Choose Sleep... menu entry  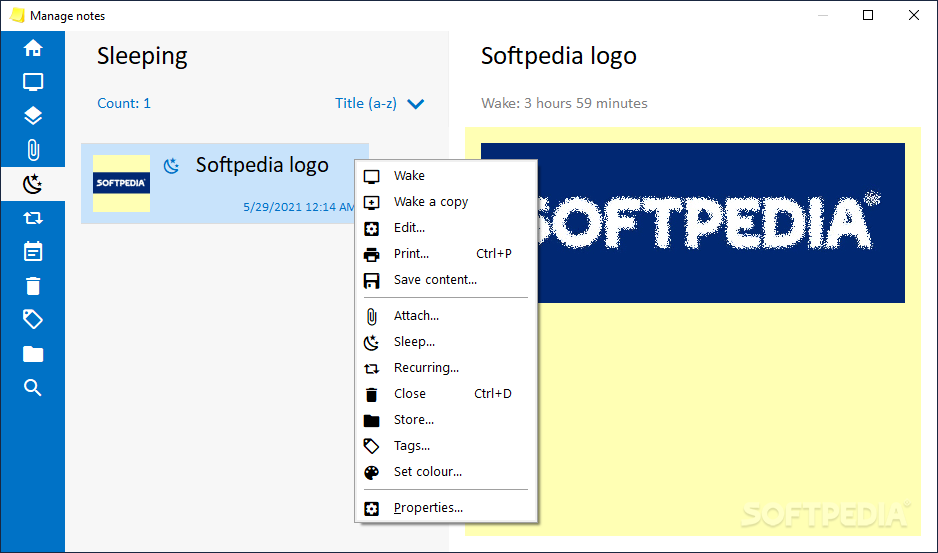446,342
